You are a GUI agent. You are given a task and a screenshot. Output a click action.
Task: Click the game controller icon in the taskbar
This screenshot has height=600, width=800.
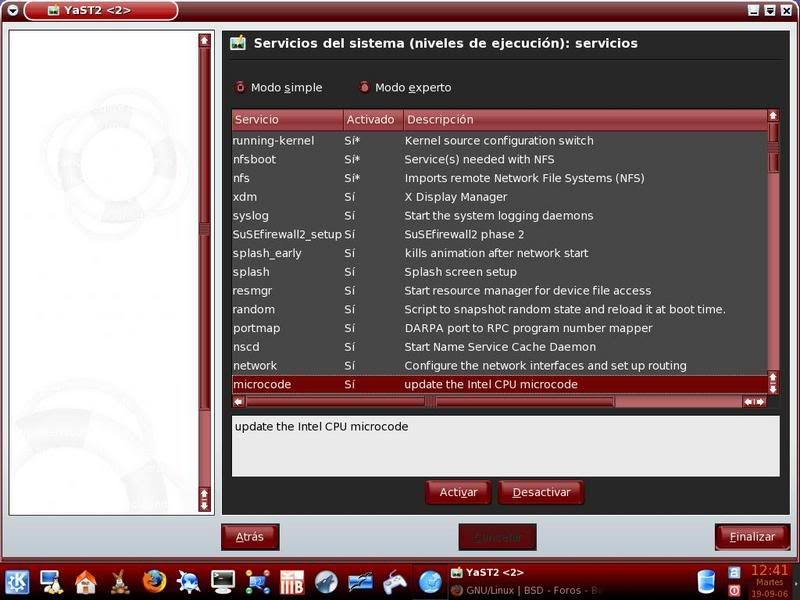point(395,581)
